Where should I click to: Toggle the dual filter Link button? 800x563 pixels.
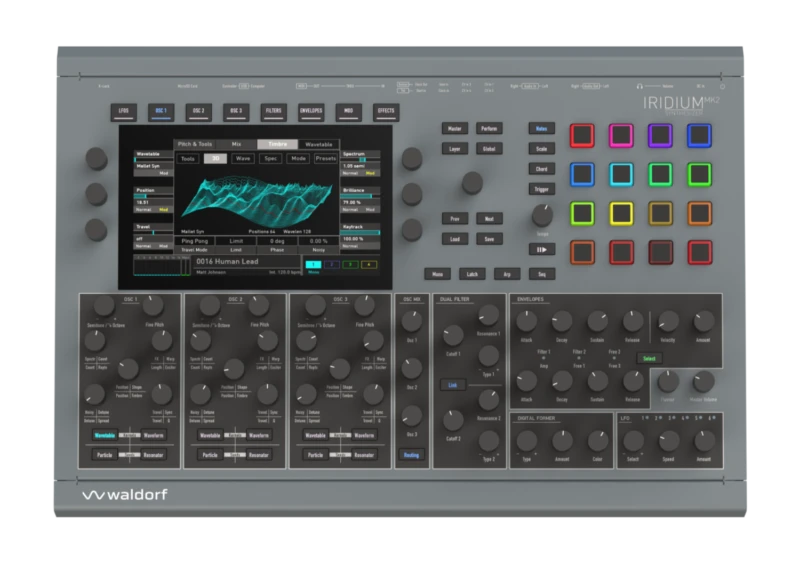(452, 384)
